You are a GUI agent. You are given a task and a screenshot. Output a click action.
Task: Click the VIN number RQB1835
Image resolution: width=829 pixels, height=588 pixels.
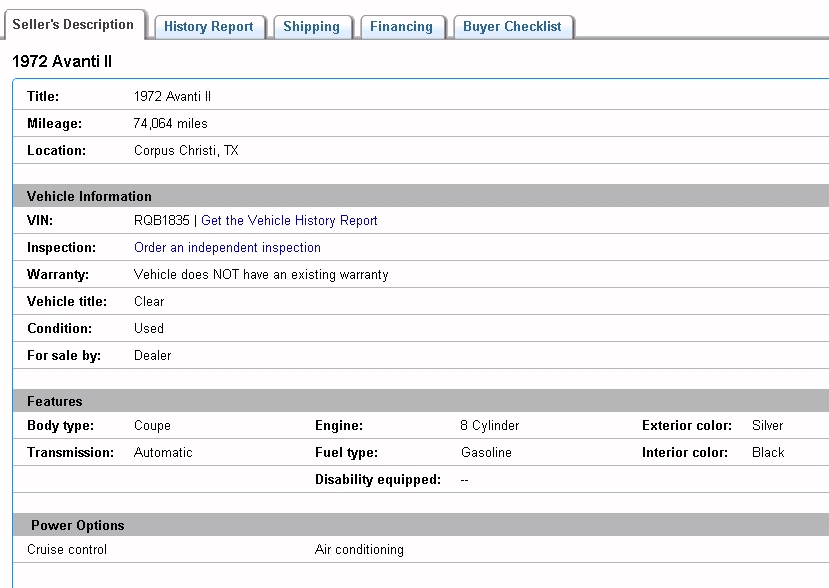[x=161, y=220]
